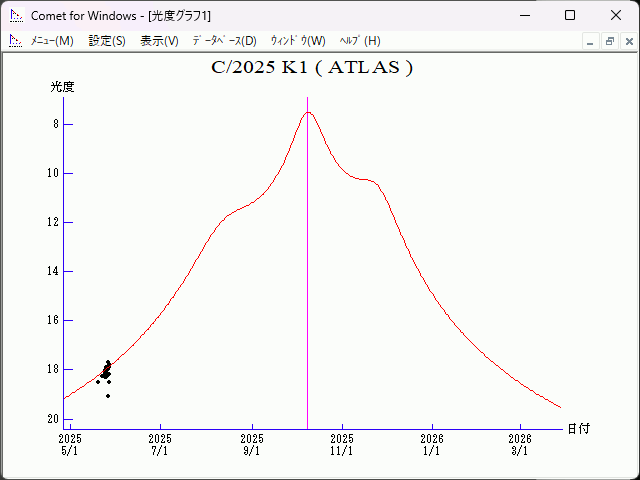
Task: Click the peak of the red light curve
Action: coord(308,112)
